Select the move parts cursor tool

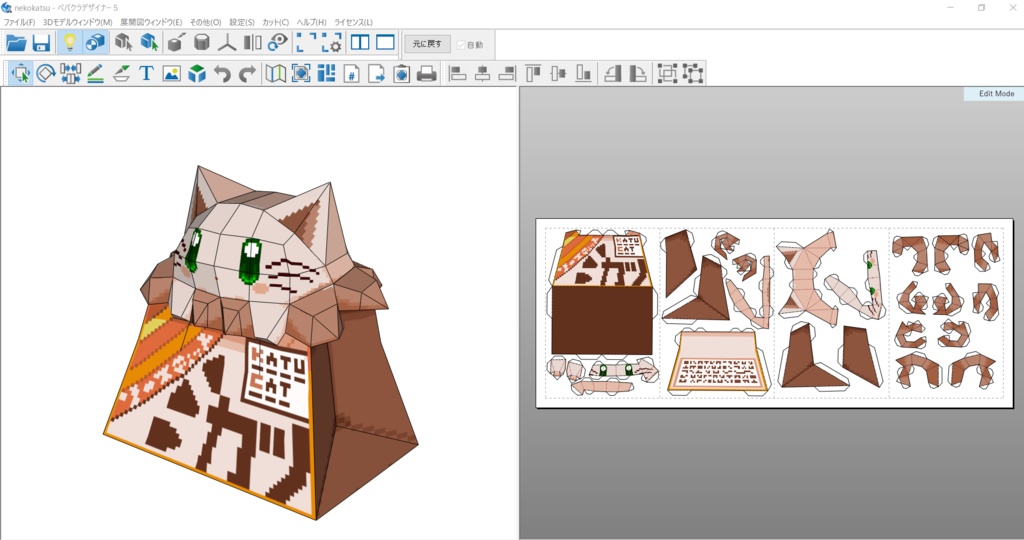21,74
